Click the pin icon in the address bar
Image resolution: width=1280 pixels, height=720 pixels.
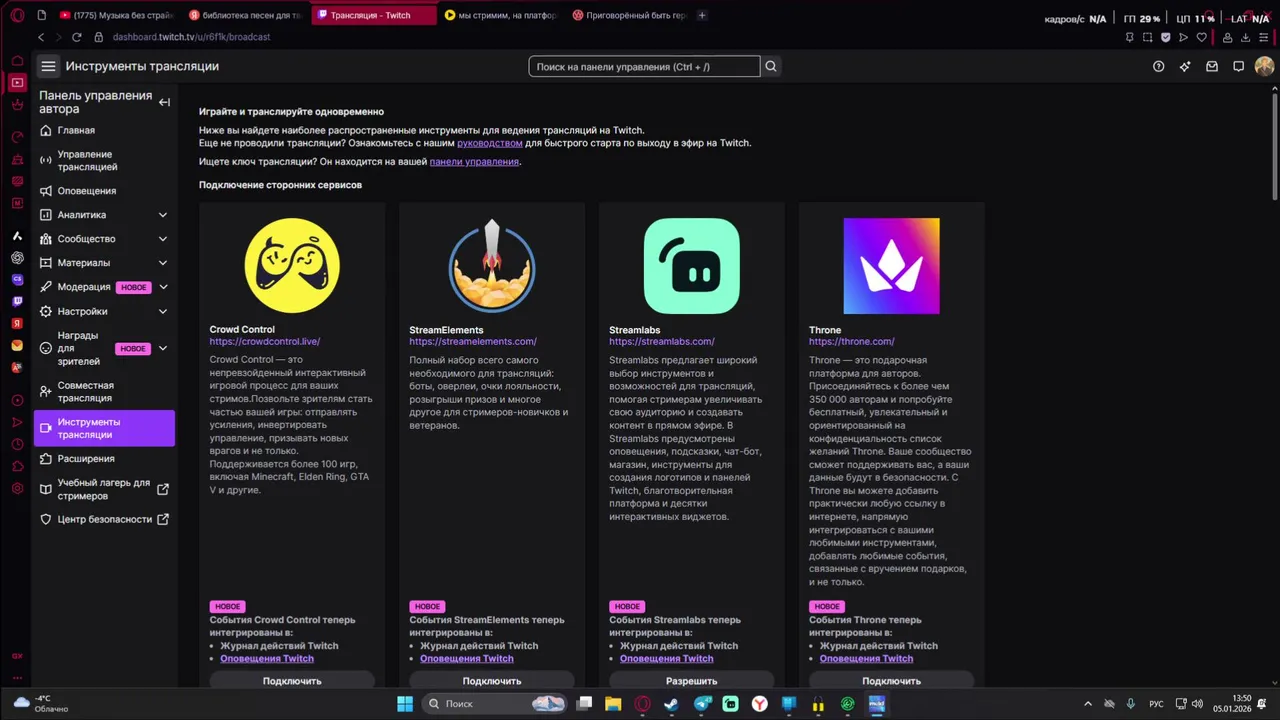click(1129, 37)
